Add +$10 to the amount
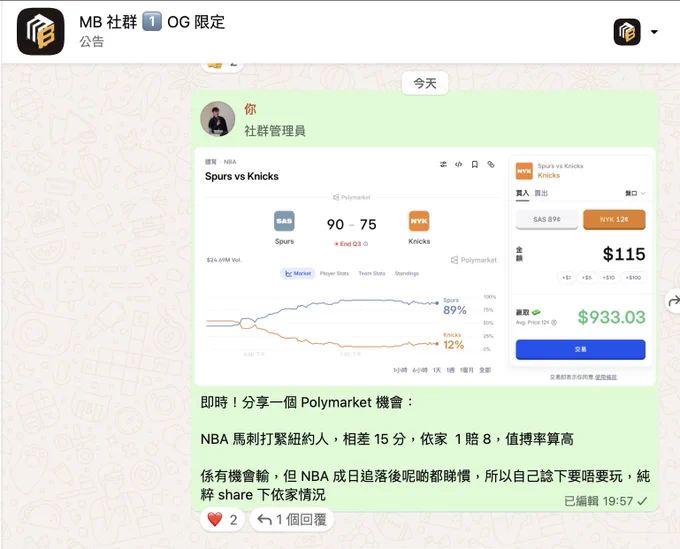This screenshot has height=549, width=680. click(x=609, y=277)
